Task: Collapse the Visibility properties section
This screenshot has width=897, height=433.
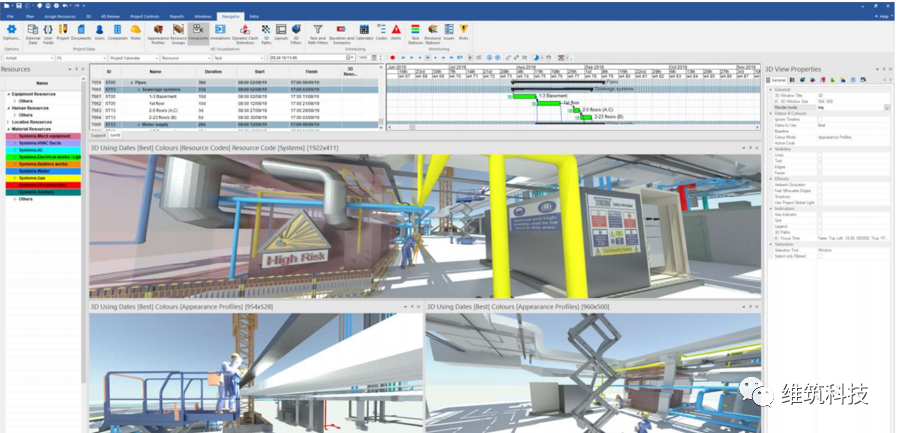Action: click(771, 149)
